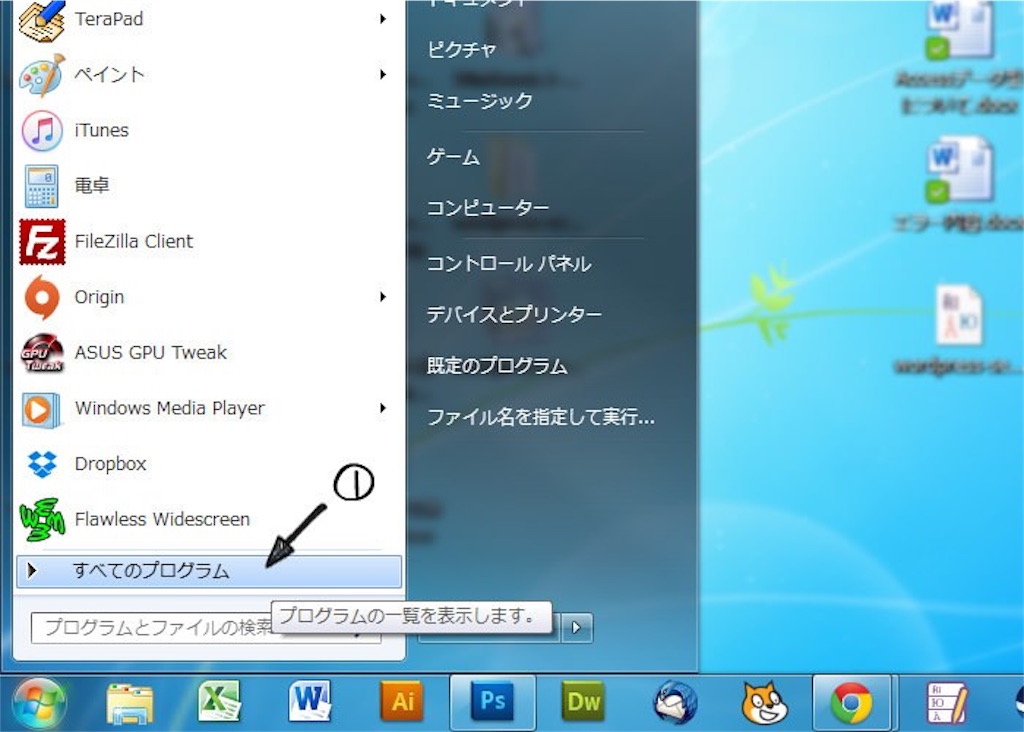Open Thunderbird mail from the taskbar

675,702
